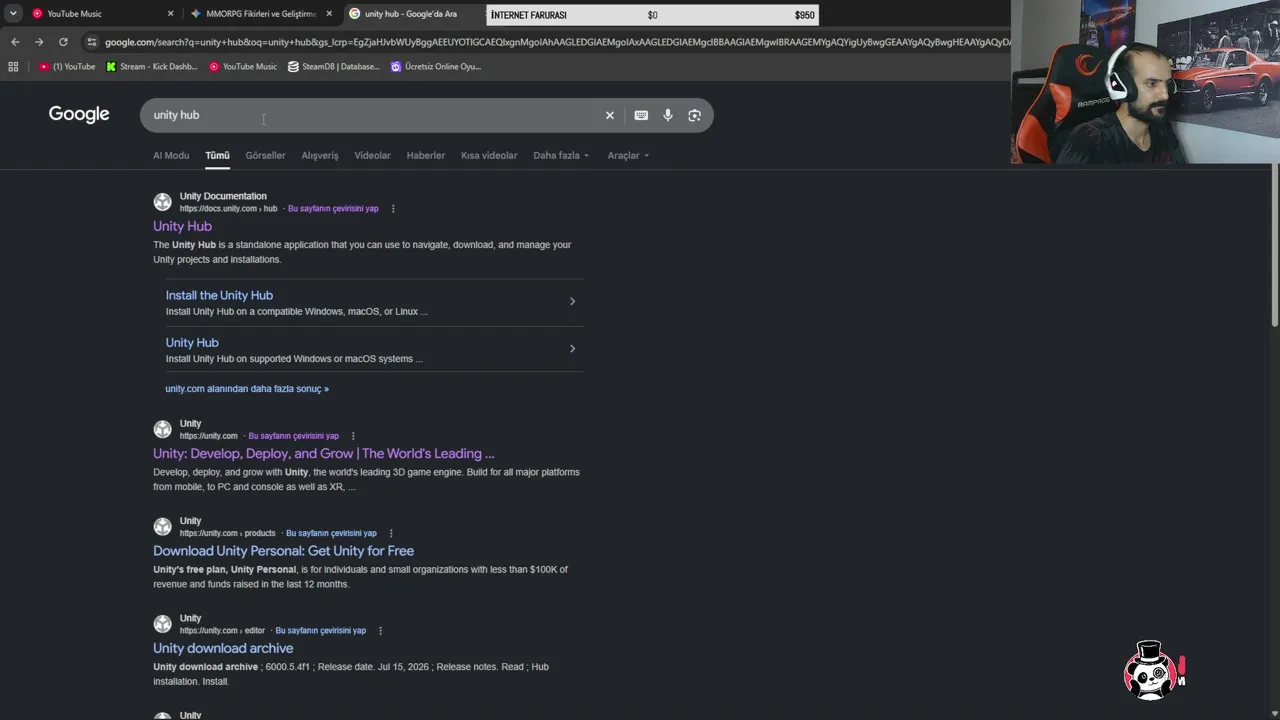The image size is (1280, 720).
Task: Translate the docs.unity.com result page
Action: (x=333, y=209)
